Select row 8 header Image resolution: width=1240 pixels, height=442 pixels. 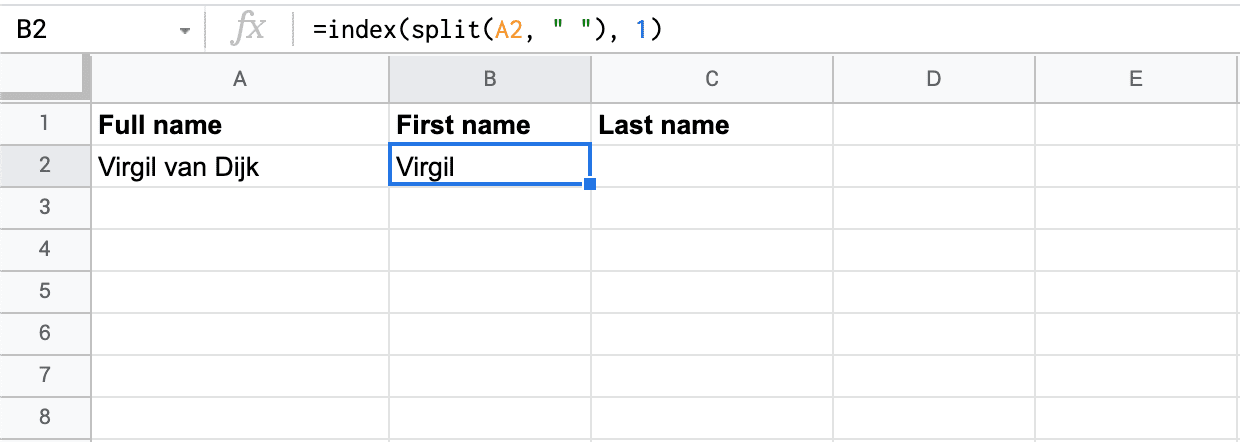point(45,417)
